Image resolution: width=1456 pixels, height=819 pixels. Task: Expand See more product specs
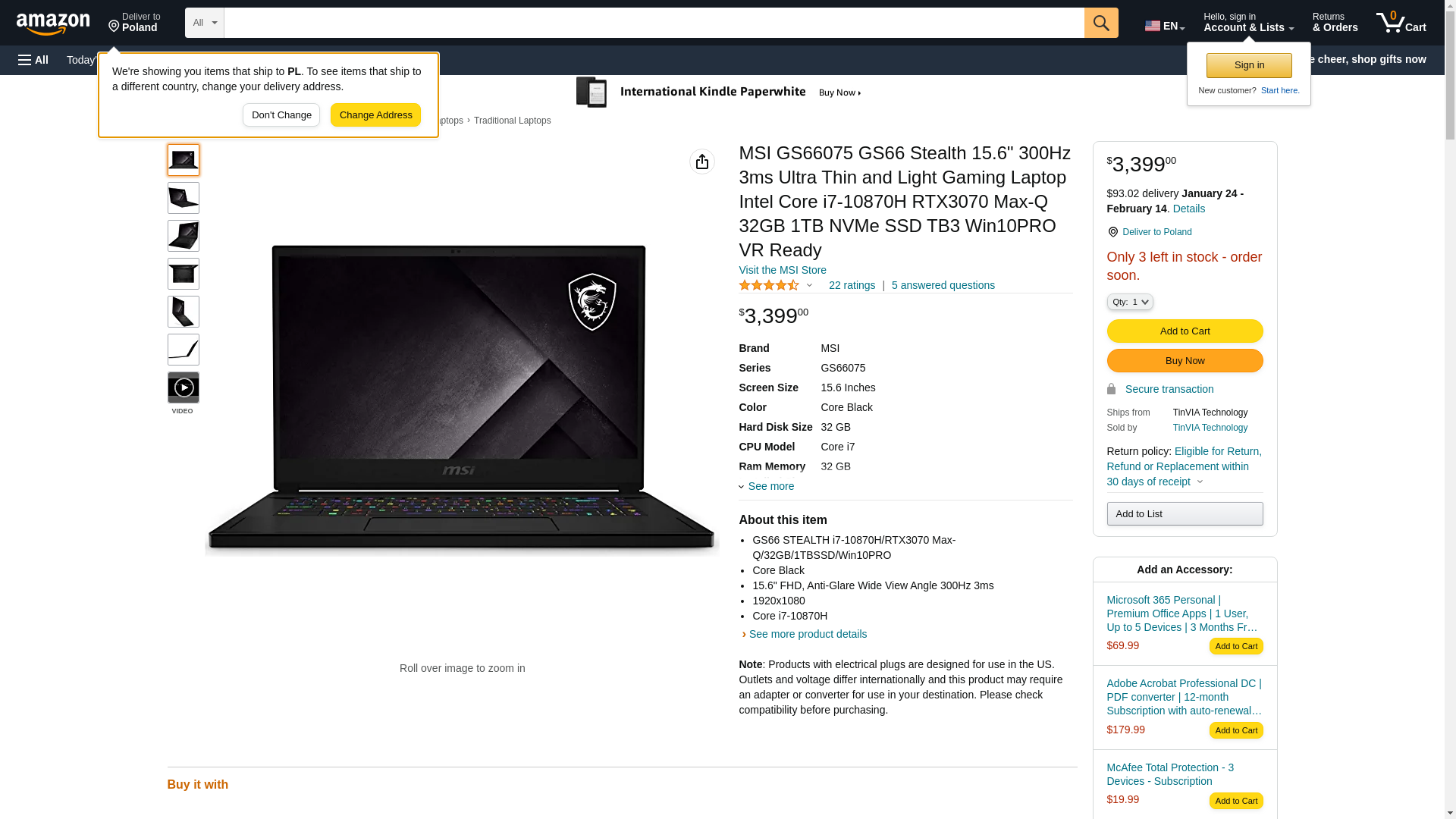767,486
